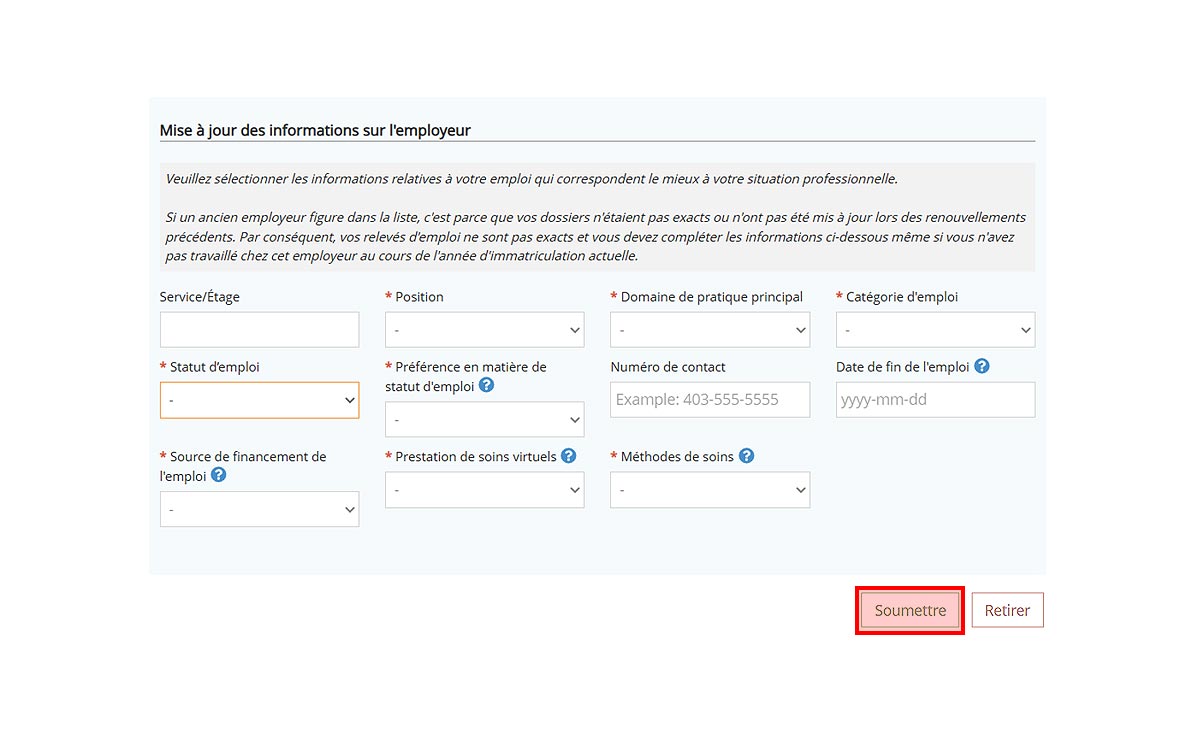Open the Position dropdown
Screen dimensions: 1200x736
484,330
